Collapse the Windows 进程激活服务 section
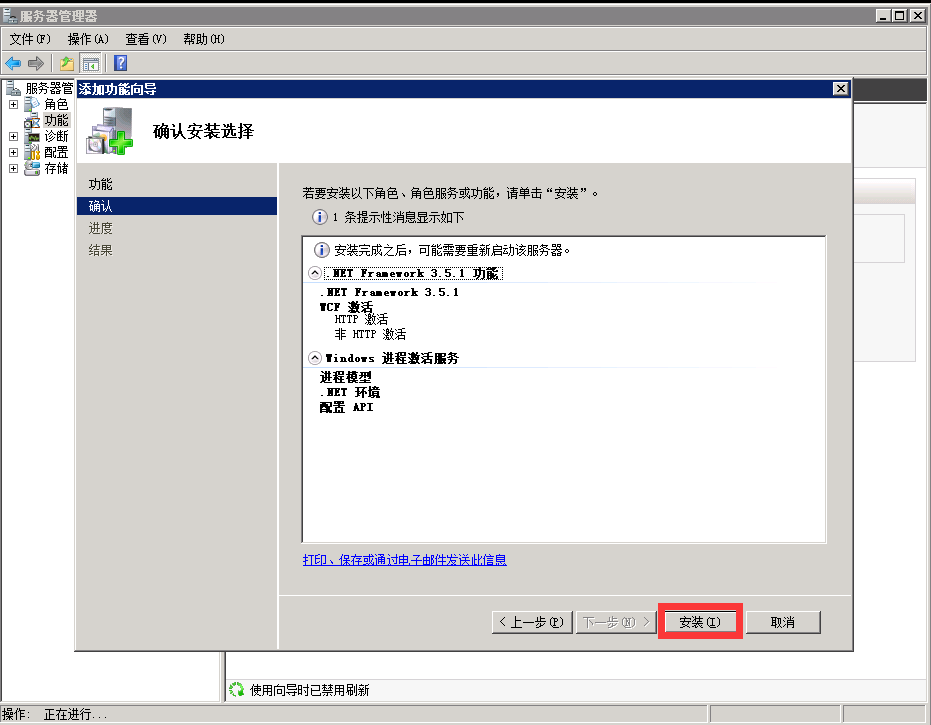The width and height of the screenshot is (931, 725). tap(316, 358)
